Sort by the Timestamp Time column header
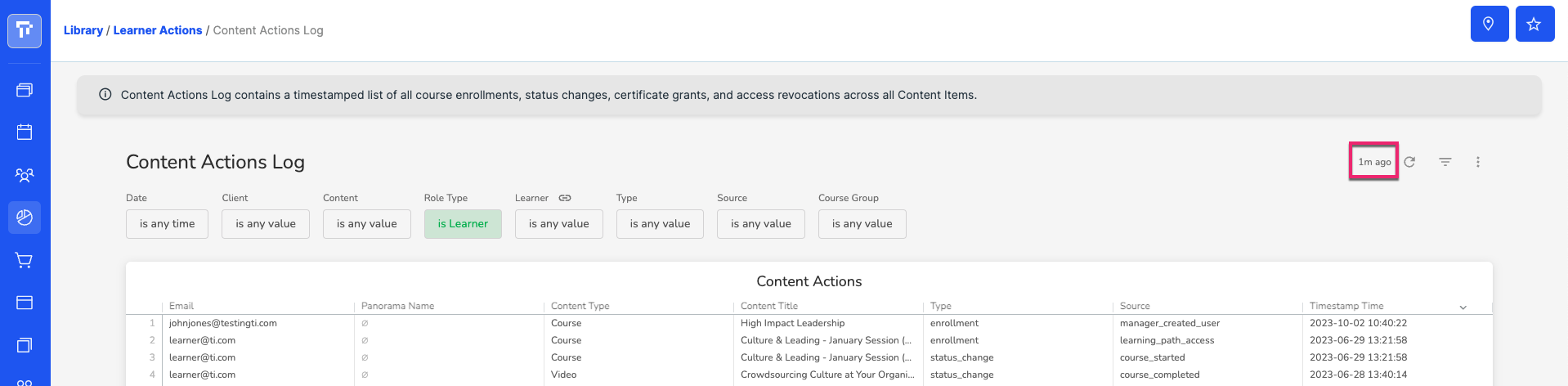Image resolution: width=1568 pixels, height=386 pixels. [x=1346, y=306]
